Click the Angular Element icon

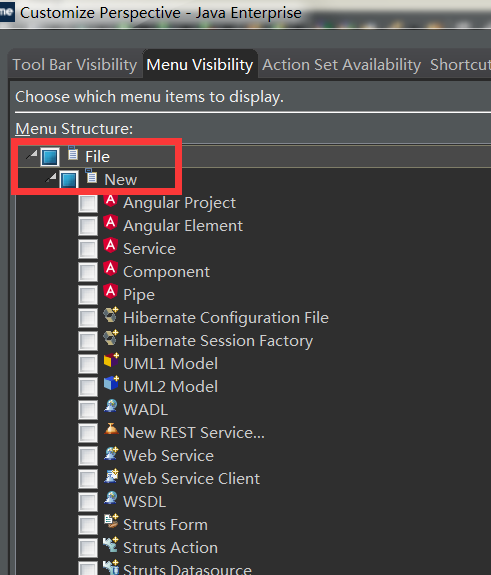tap(111, 223)
